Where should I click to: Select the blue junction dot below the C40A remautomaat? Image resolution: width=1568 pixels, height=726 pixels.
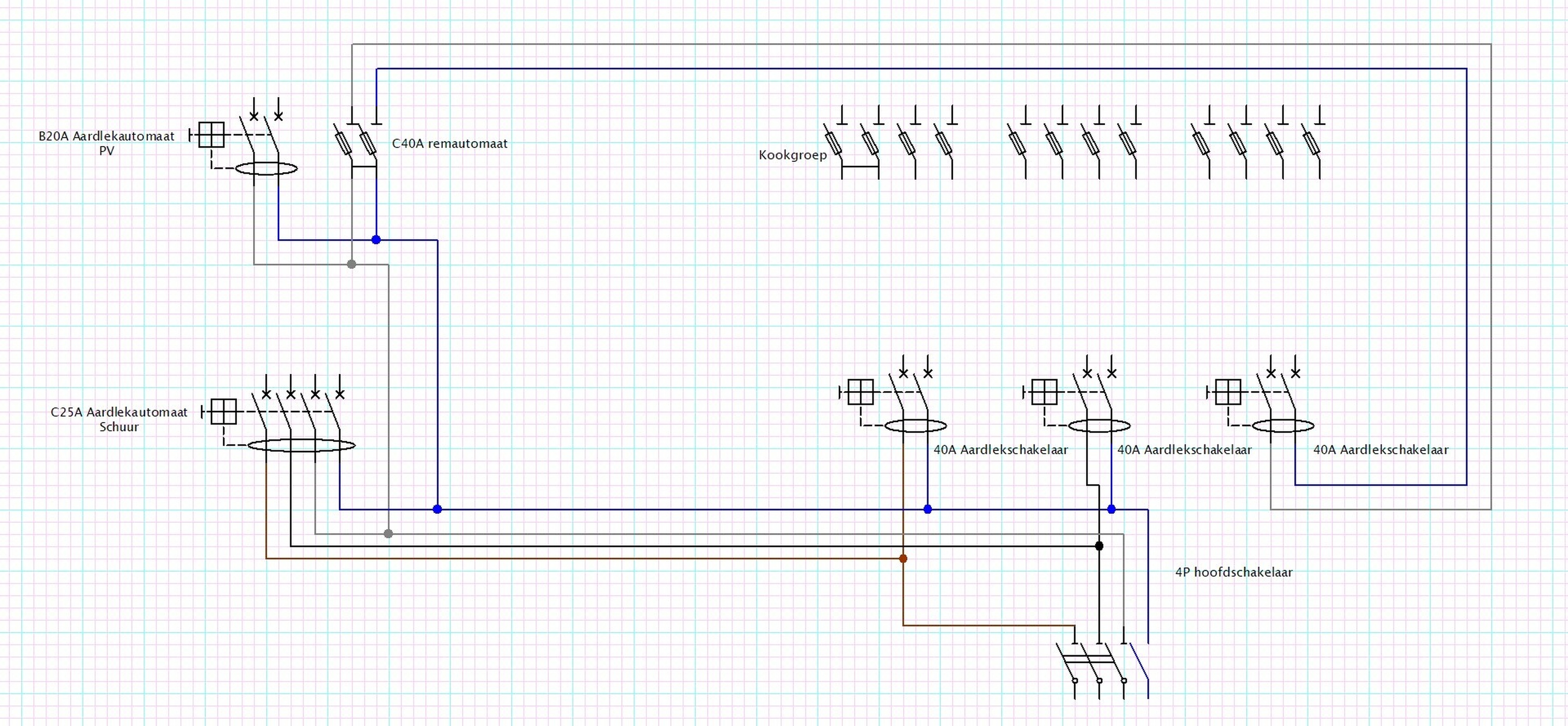pos(376,240)
